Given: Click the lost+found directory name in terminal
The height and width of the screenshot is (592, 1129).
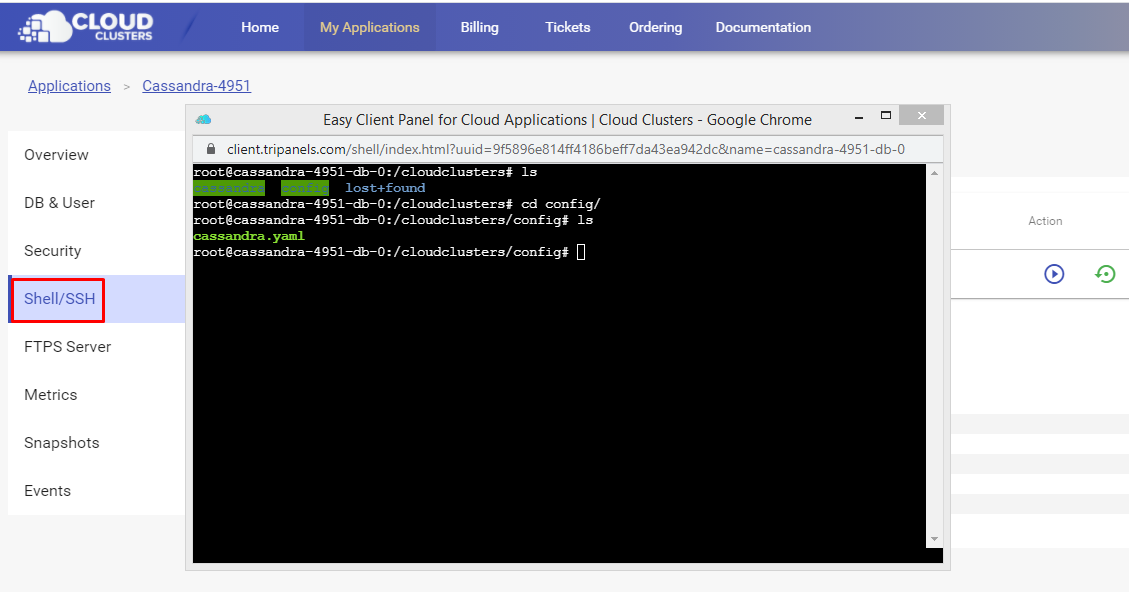Looking at the screenshot, I should pos(385,188).
